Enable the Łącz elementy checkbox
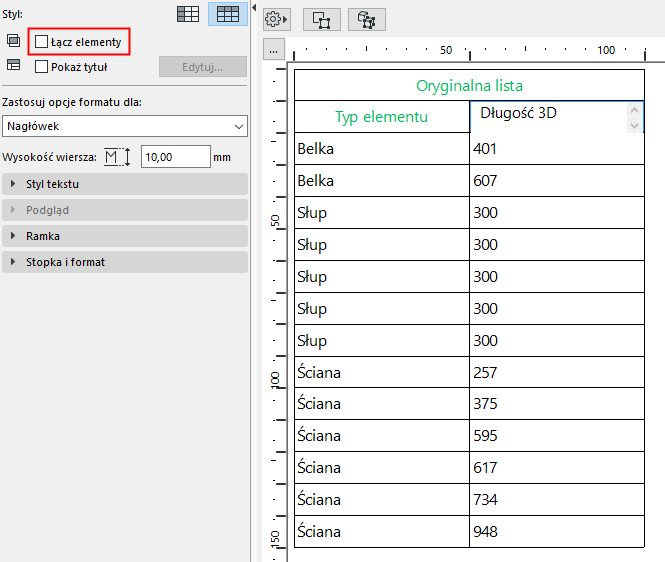Viewport: 665px width, 562px height. [x=42, y=42]
